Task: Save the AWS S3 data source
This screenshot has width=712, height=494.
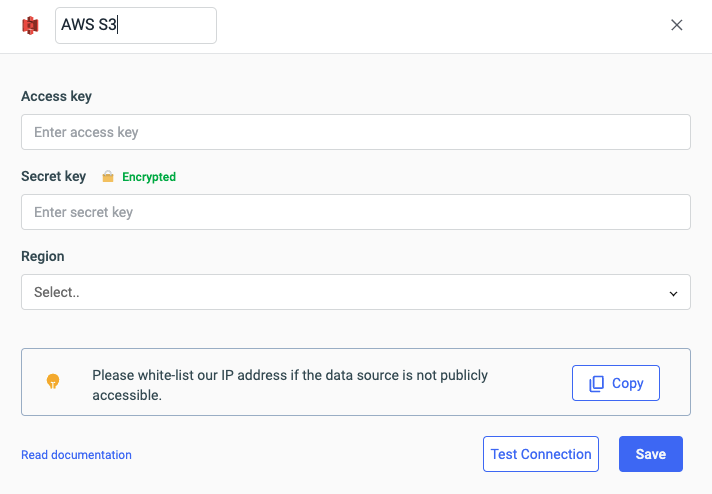Action: click(x=650, y=454)
